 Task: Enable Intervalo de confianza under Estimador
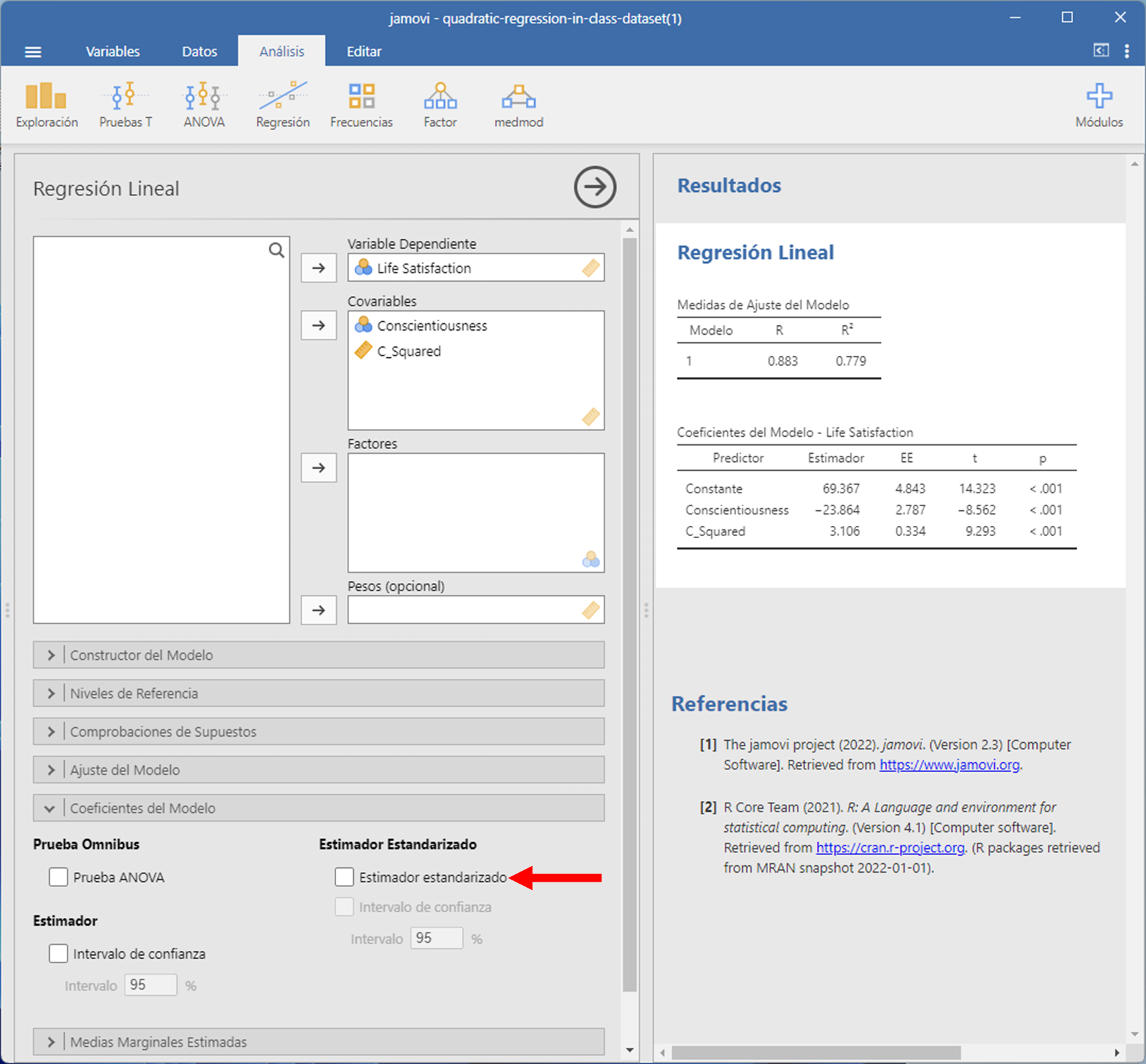[59, 954]
